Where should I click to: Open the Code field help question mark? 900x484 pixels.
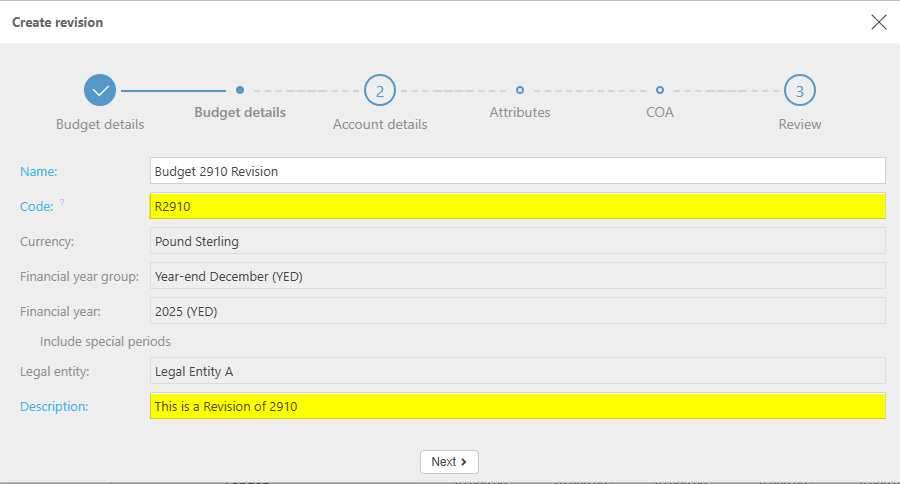coord(61,203)
